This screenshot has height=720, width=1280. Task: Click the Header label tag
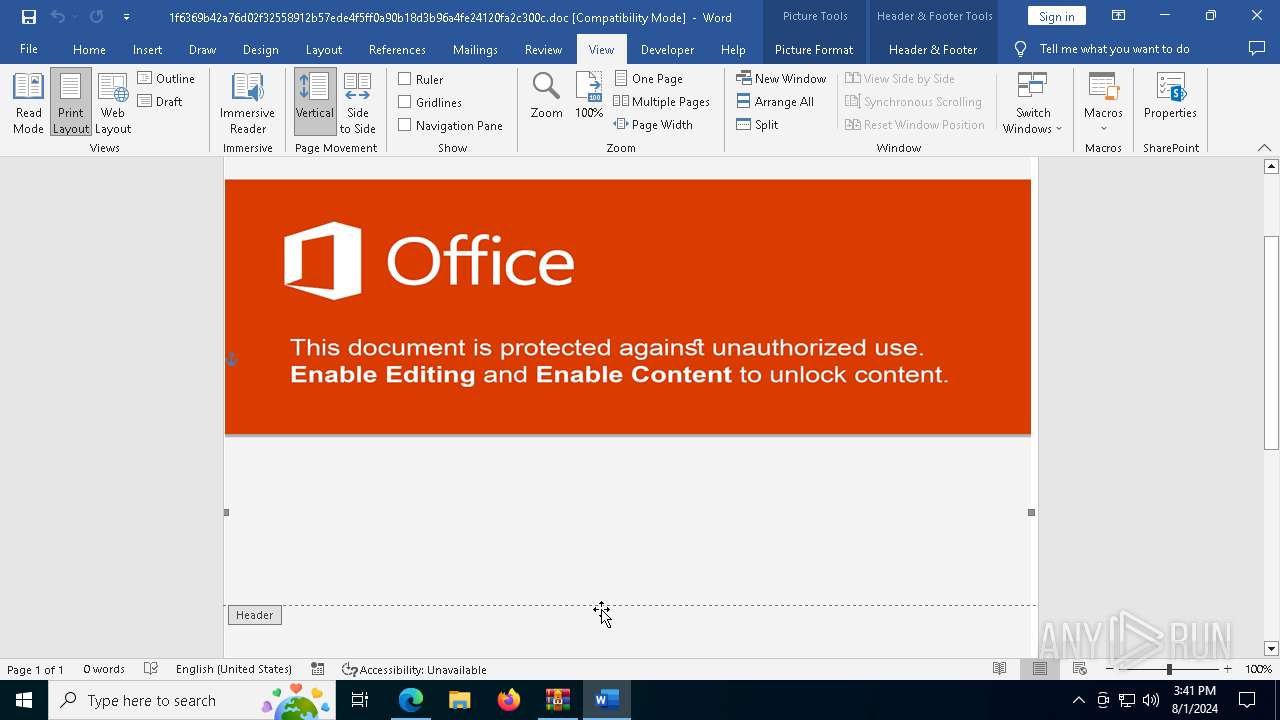(255, 615)
